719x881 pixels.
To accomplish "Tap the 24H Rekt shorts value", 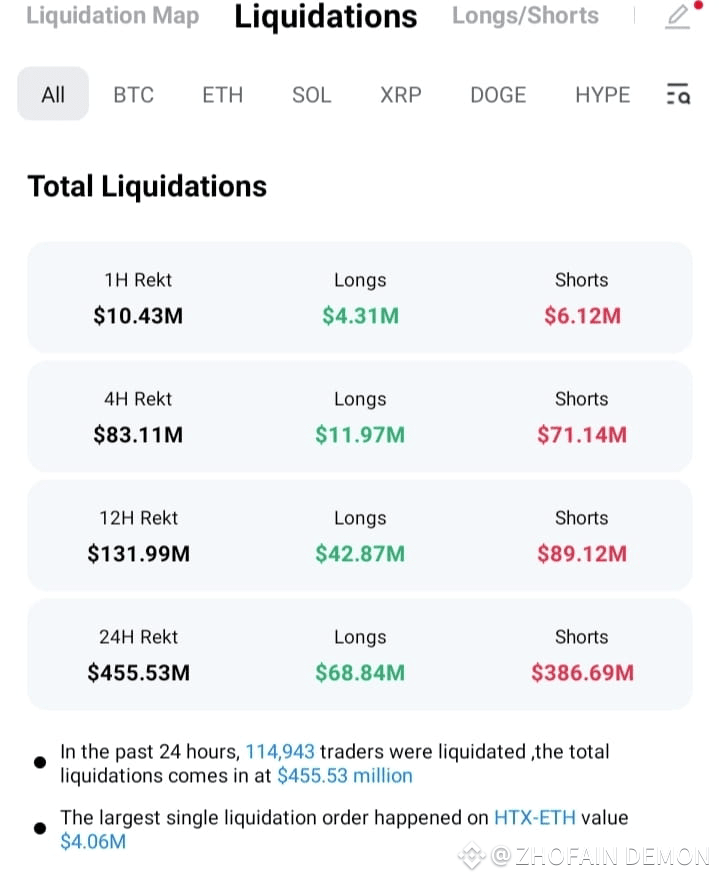I will pyautogui.click(x=583, y=673).
